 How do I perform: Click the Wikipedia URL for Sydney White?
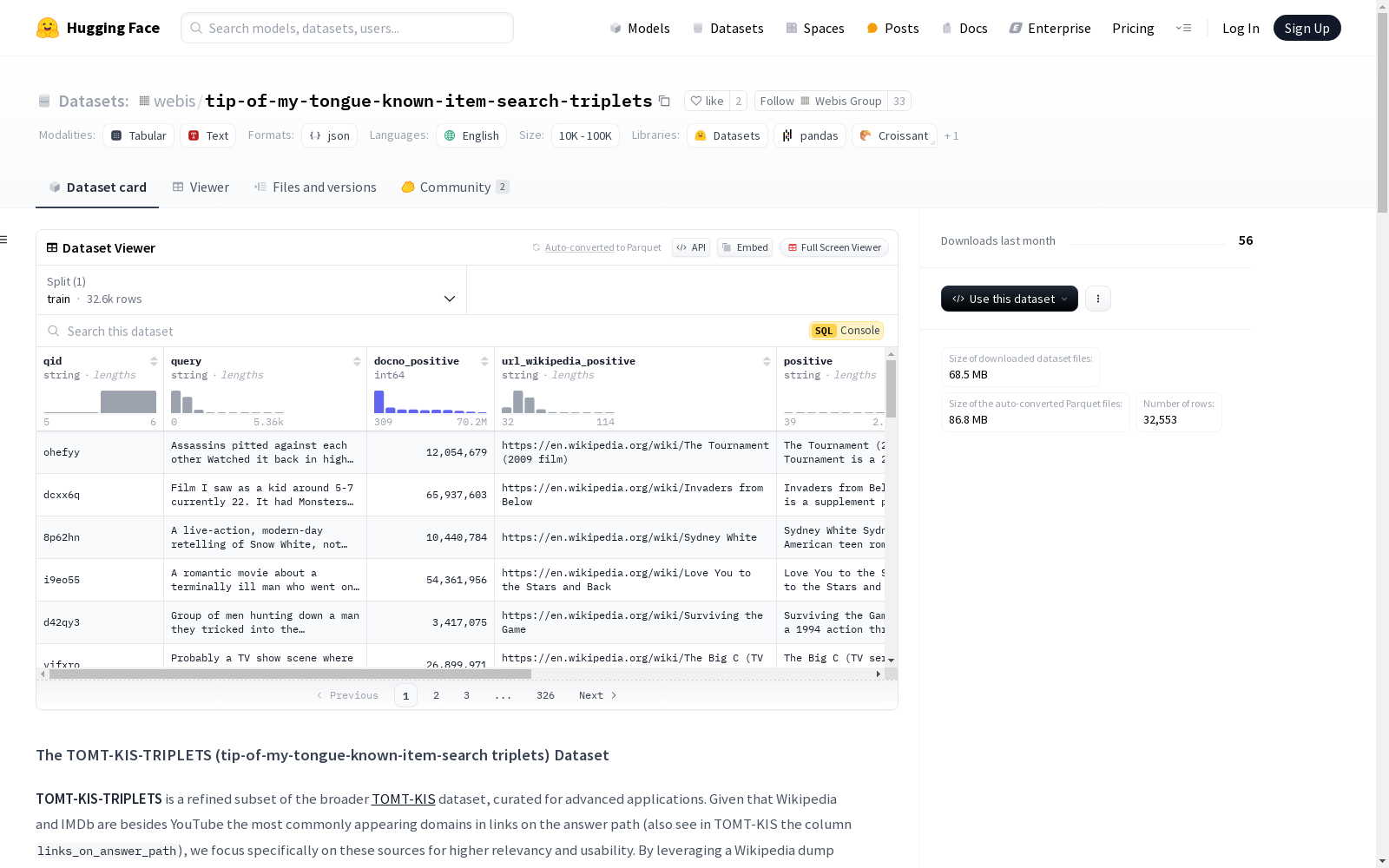pos(629,537)
